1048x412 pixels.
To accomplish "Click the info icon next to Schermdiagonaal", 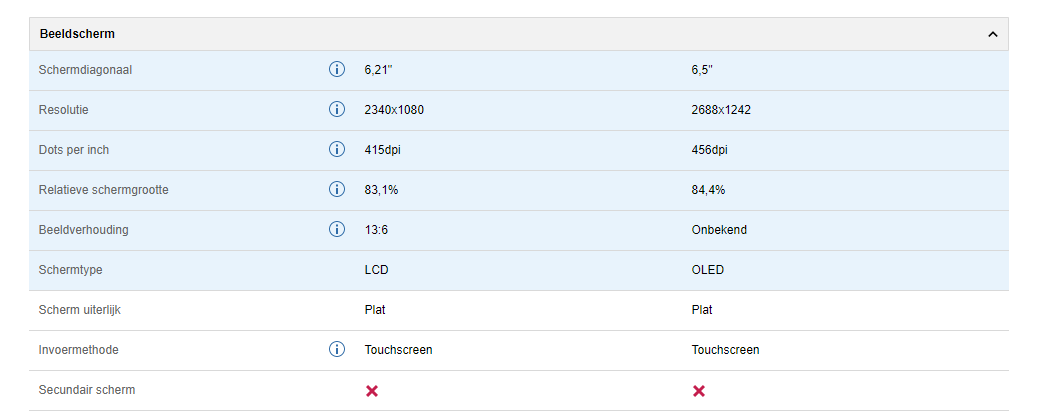I will (337, 70).
